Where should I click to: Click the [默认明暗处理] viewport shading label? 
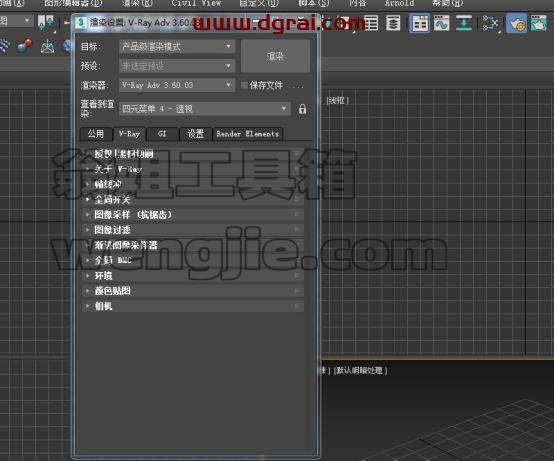(360, 370)
